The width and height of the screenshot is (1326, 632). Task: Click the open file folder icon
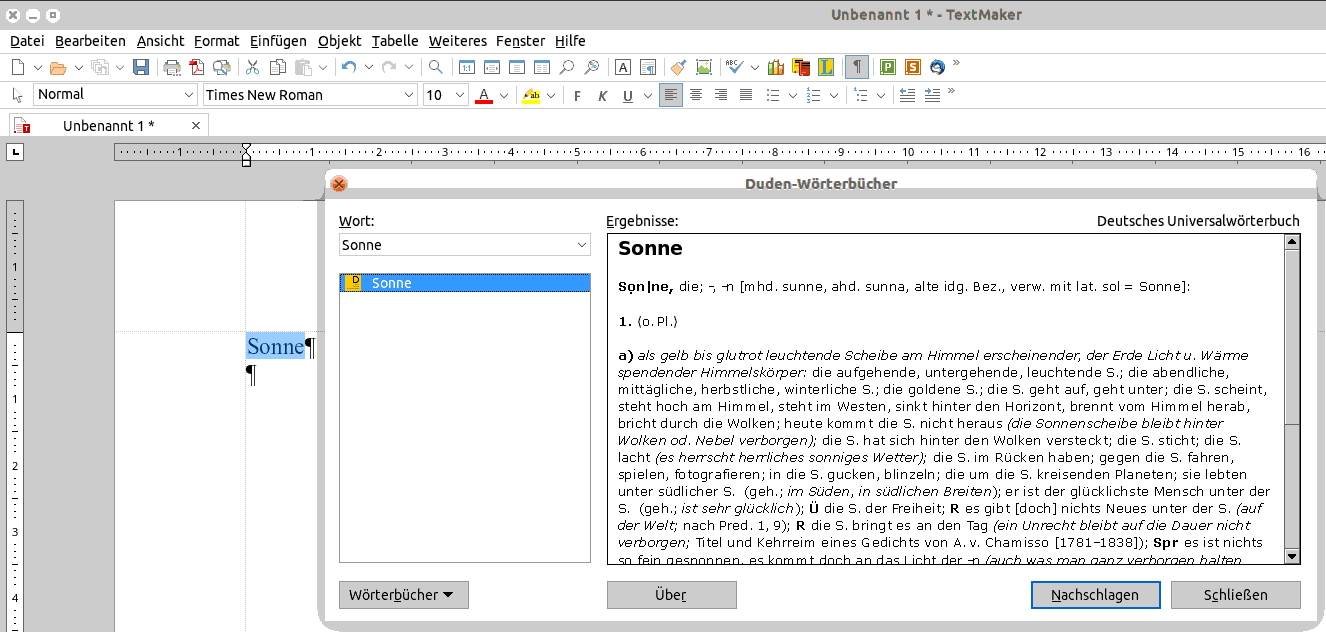[58, 67]
